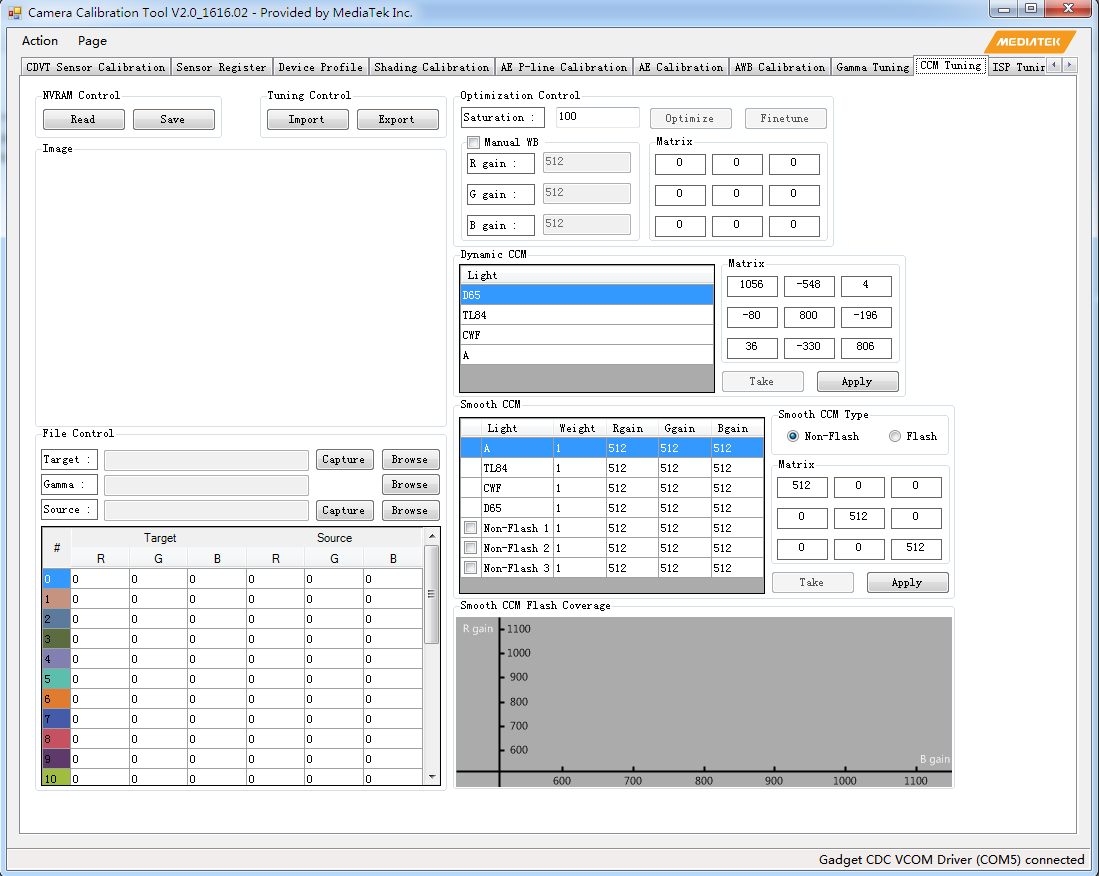
Task: Click Browse button for Target file
Action: tap(411, 460)
